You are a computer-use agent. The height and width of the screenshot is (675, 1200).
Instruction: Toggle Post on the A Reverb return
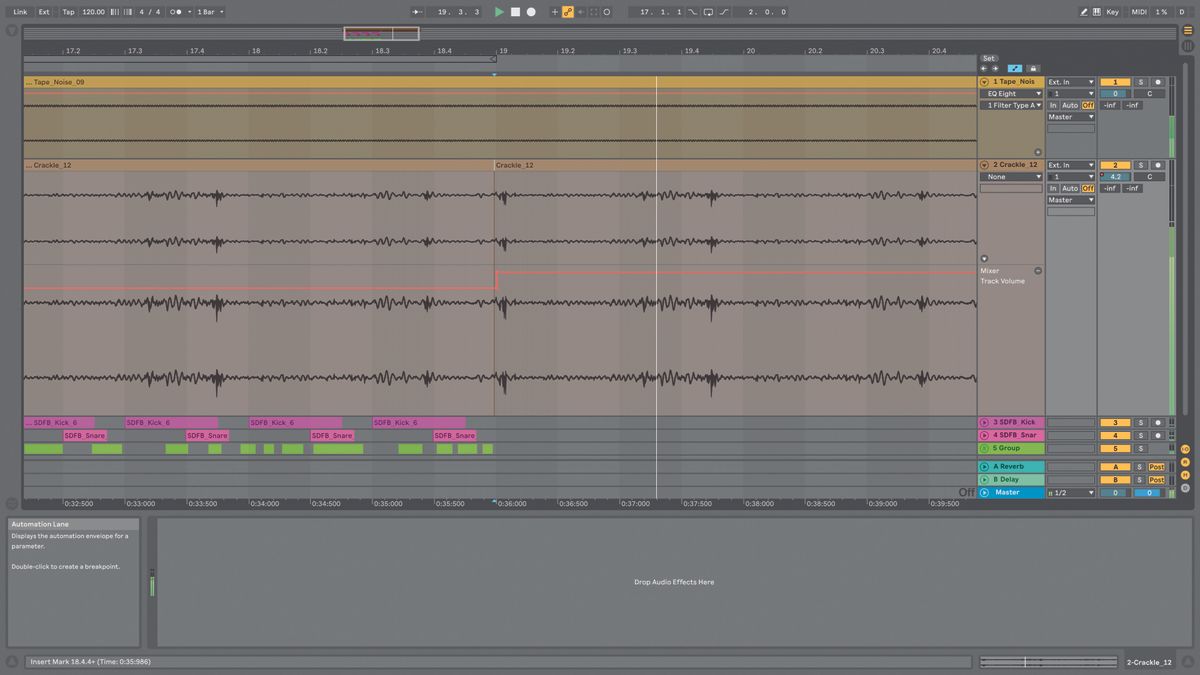pyautogui.click(x=1157, y=467)
